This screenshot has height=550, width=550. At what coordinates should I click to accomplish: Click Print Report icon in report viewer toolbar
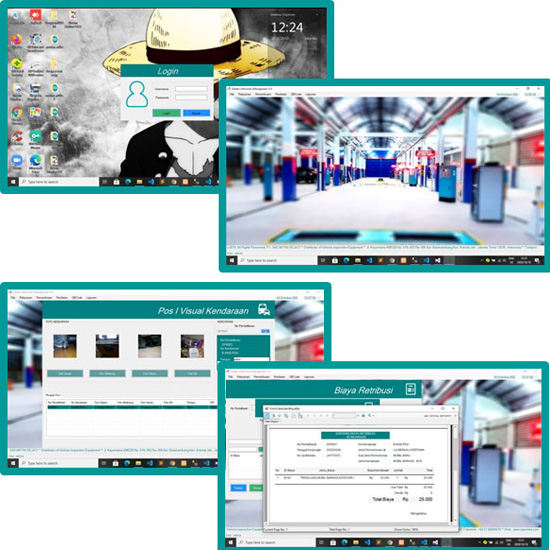pos(273,415)
